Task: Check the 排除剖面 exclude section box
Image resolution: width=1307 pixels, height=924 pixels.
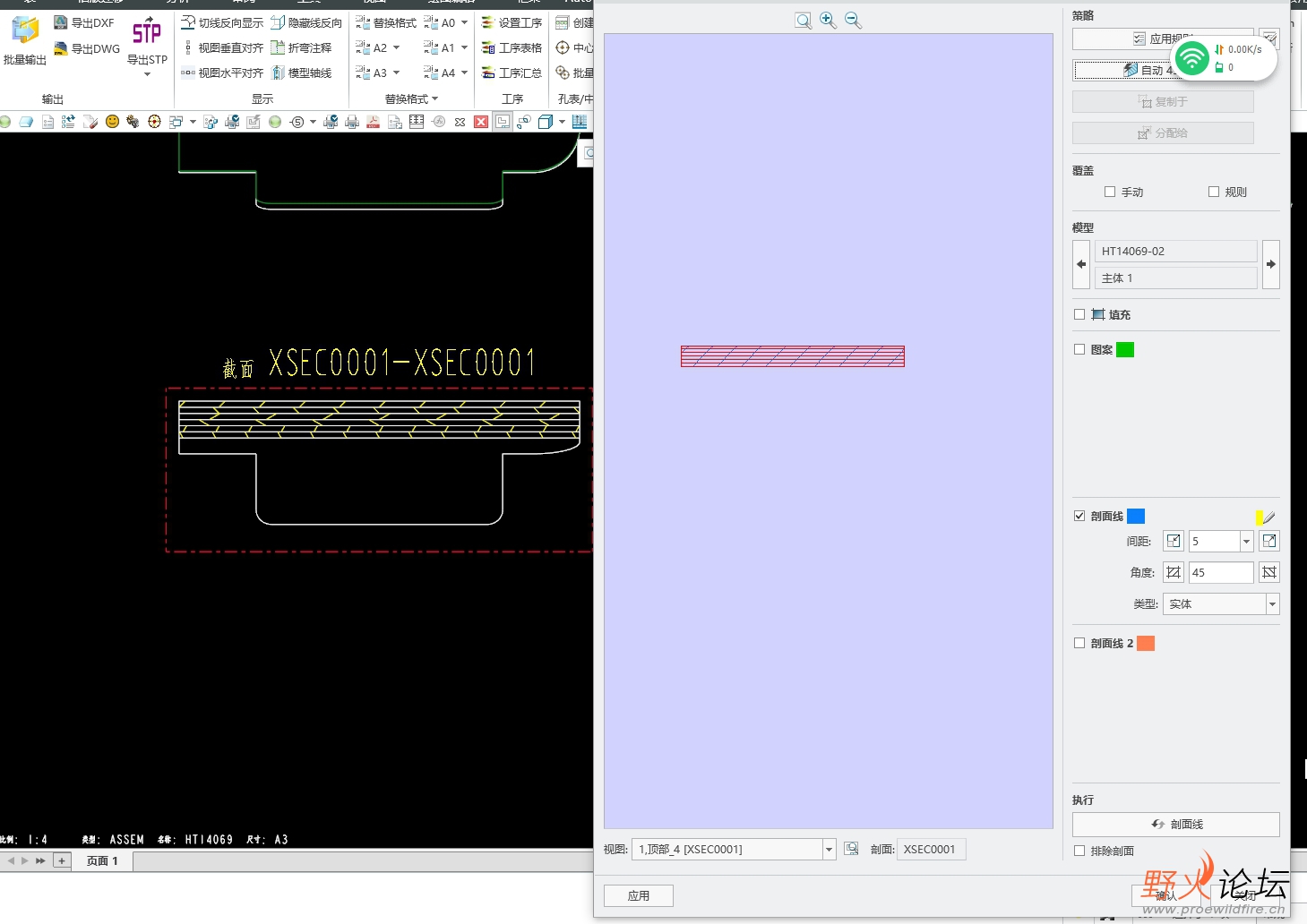Action: (x=1079, y=851)
